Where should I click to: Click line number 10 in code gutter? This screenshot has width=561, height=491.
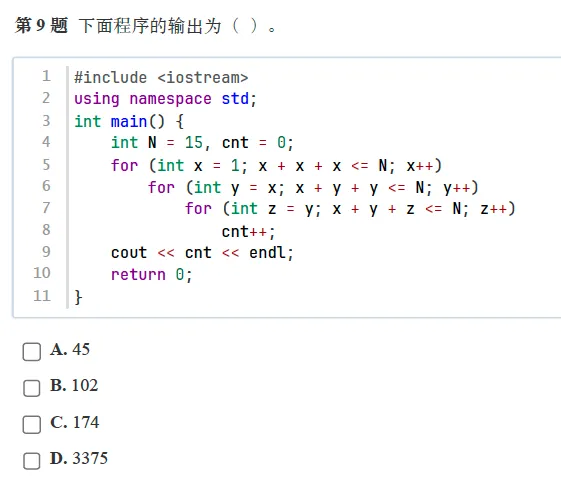coord(42,273)
